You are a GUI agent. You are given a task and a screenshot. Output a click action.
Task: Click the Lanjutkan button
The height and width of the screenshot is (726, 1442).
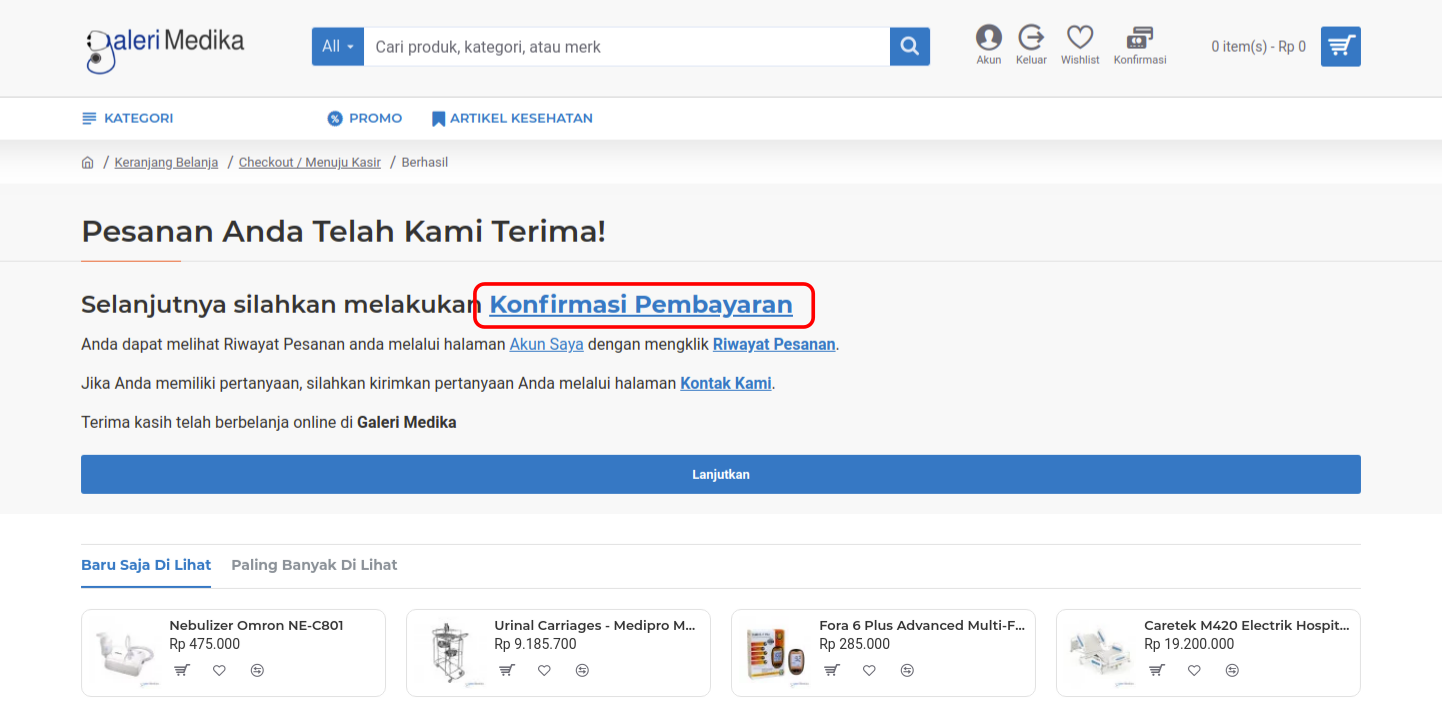[x=720, y=474]
